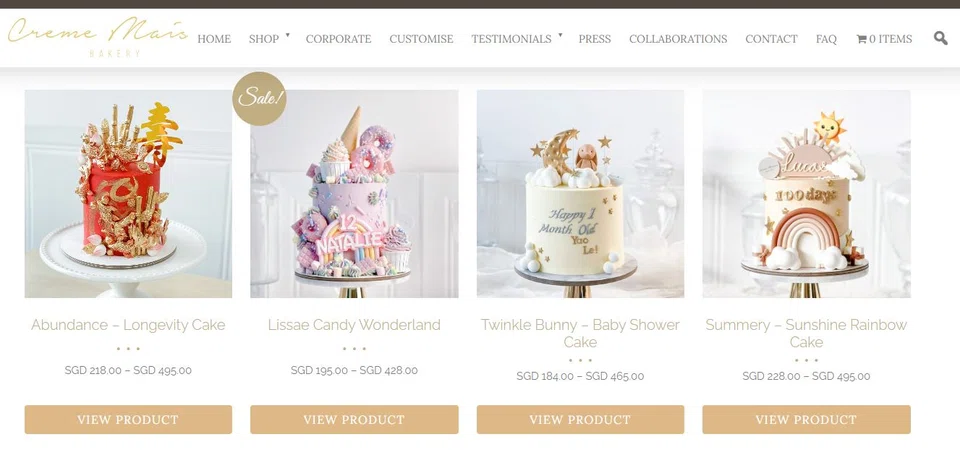The height and width of the screenshot is (450, 960).
Task: Visit the Press page
Action: click(x=594, y=39)
